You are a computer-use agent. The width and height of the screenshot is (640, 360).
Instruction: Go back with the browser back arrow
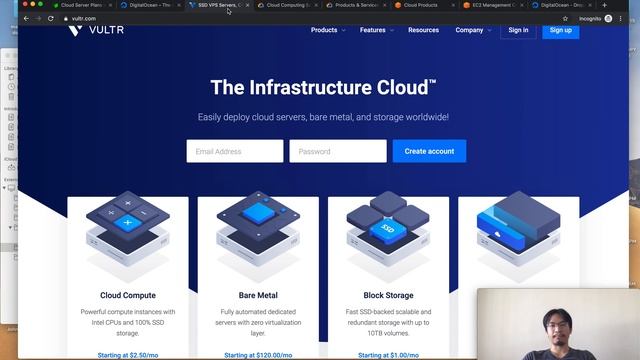26,18
